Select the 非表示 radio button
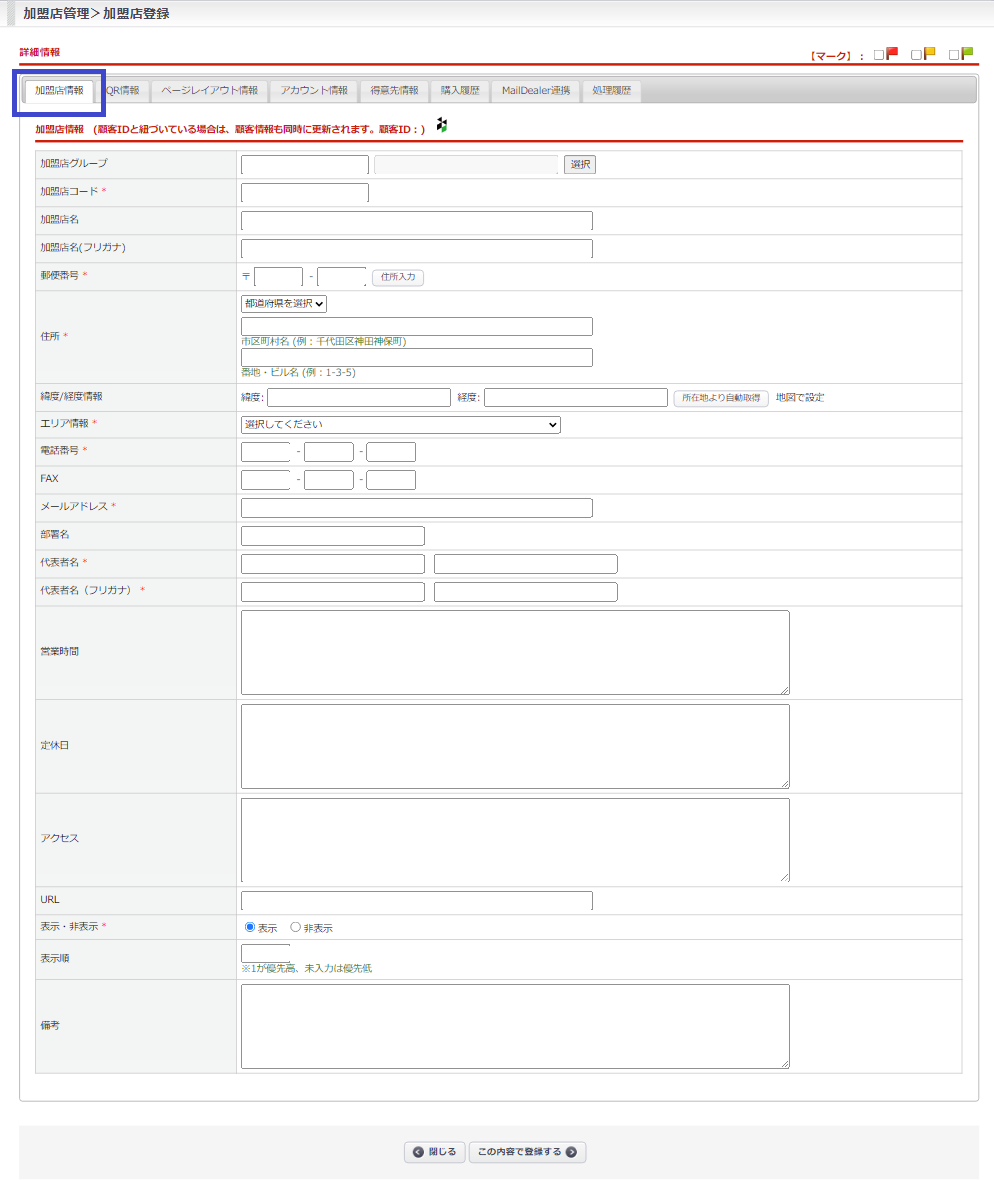The width and height of the screenshot is (994, 1181). pos(295,927)
